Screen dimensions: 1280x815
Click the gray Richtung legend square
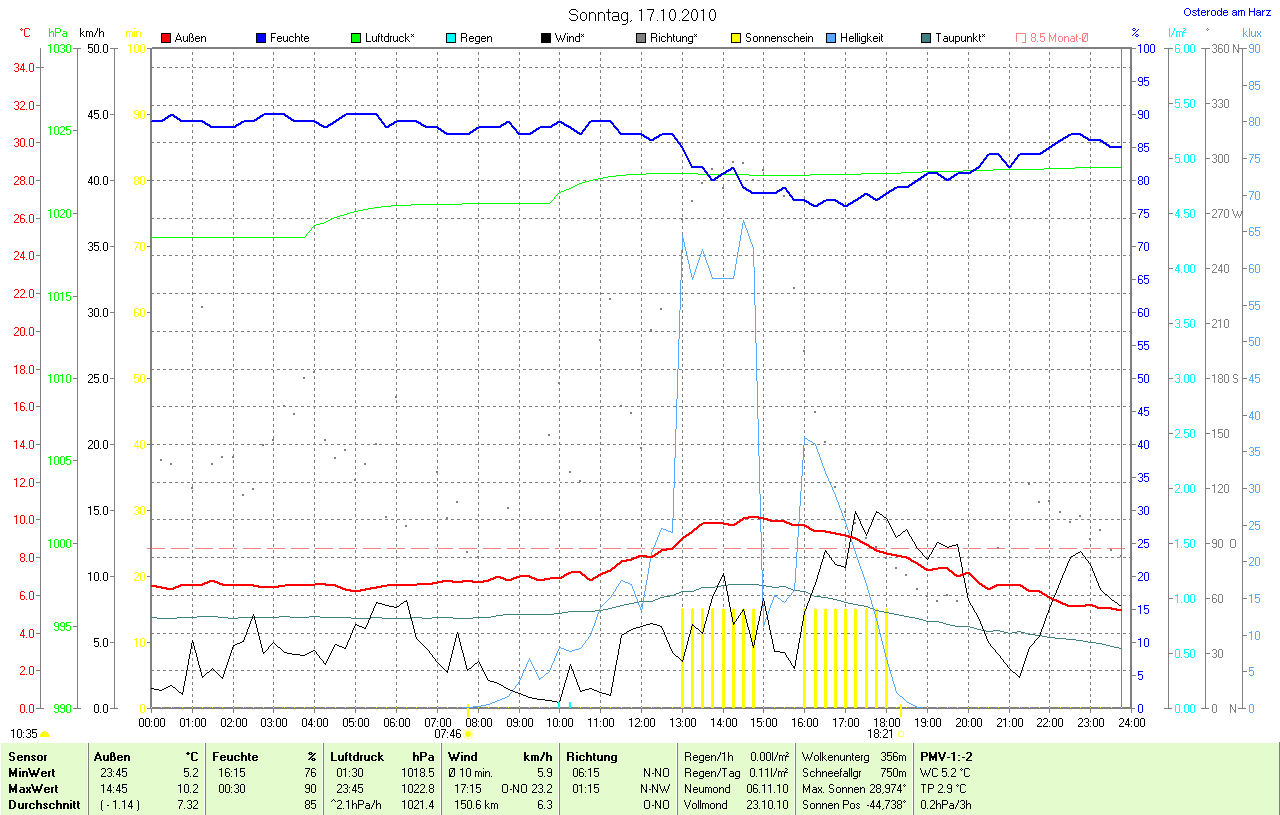(641, 38)
